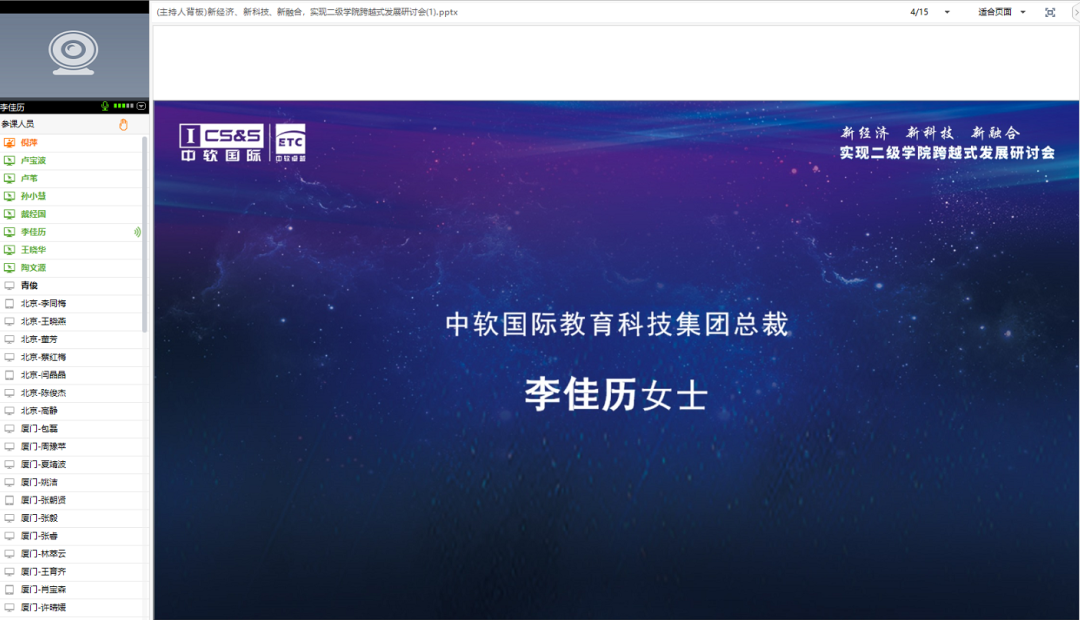Select participant name 北京-董芳
Screen dimensions: 1080x620
39,340
